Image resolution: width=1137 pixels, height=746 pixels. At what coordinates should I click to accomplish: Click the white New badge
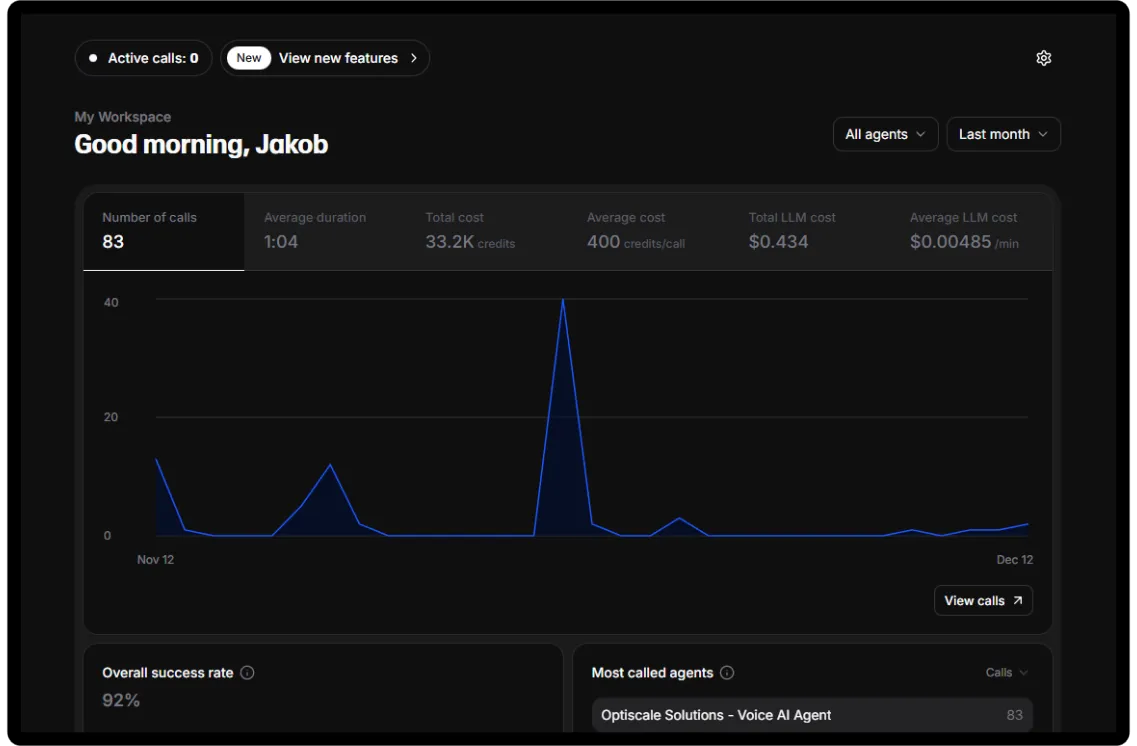[249, 58]
